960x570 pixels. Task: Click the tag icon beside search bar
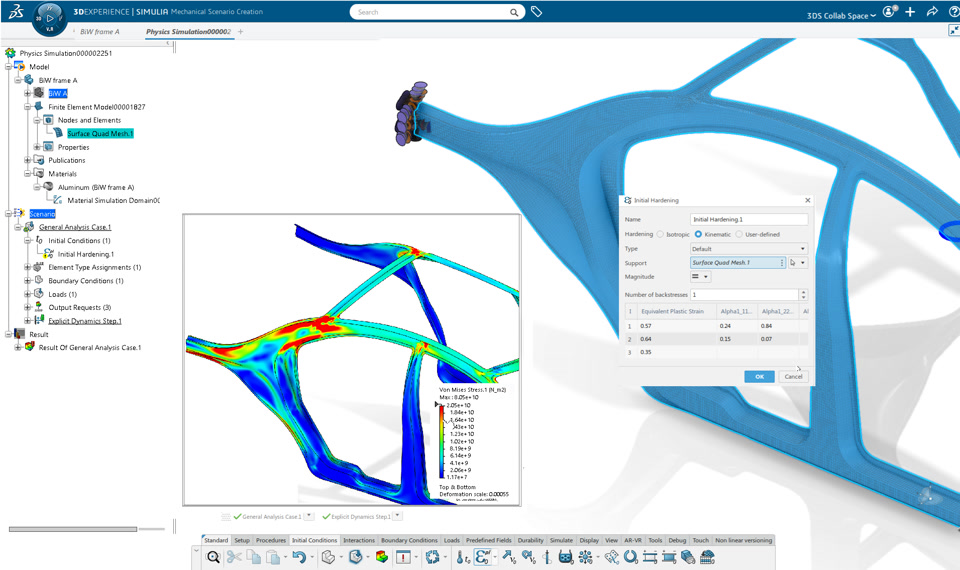pos(536,12)
